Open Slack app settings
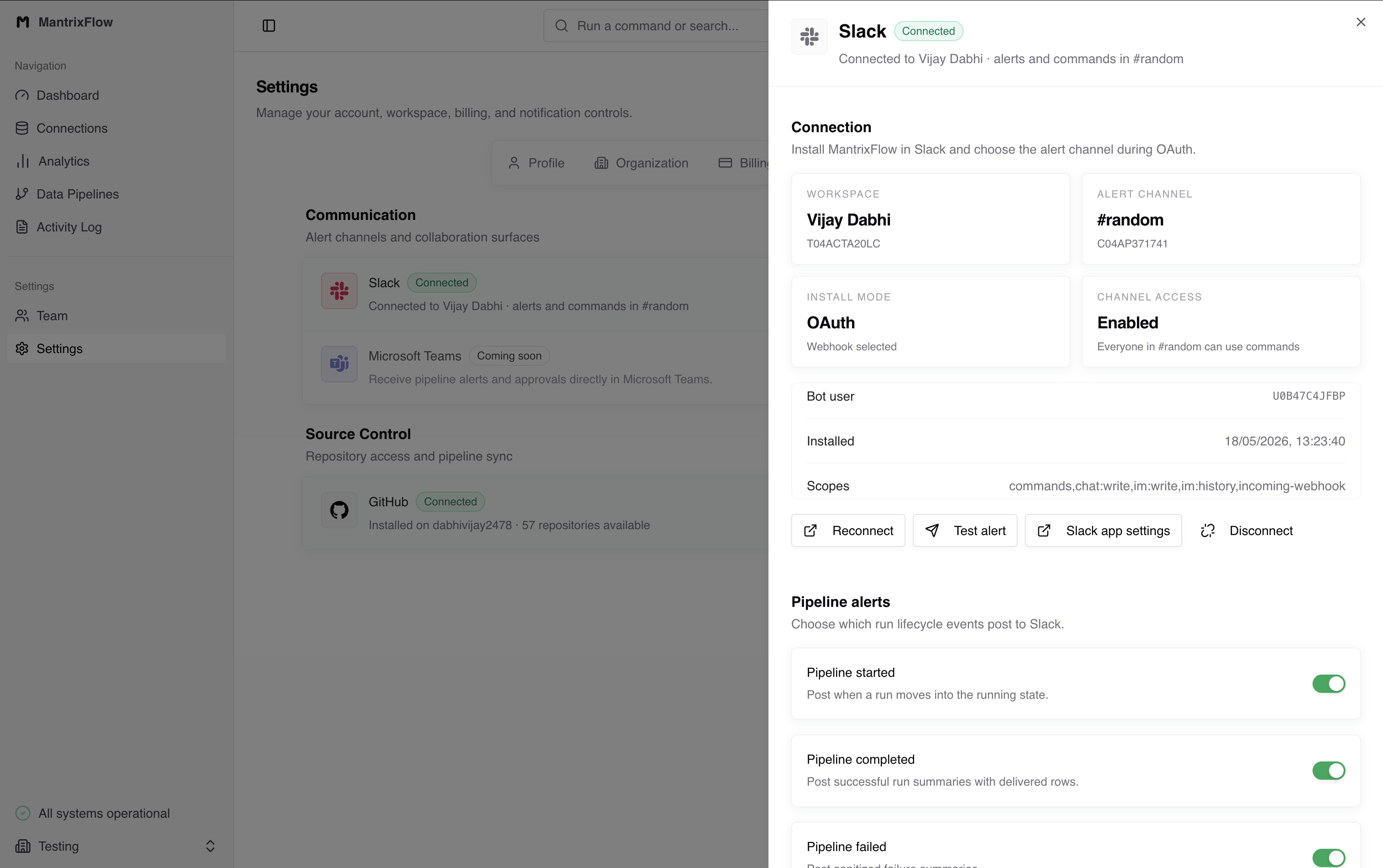1383x868 pixels. 1104,531
